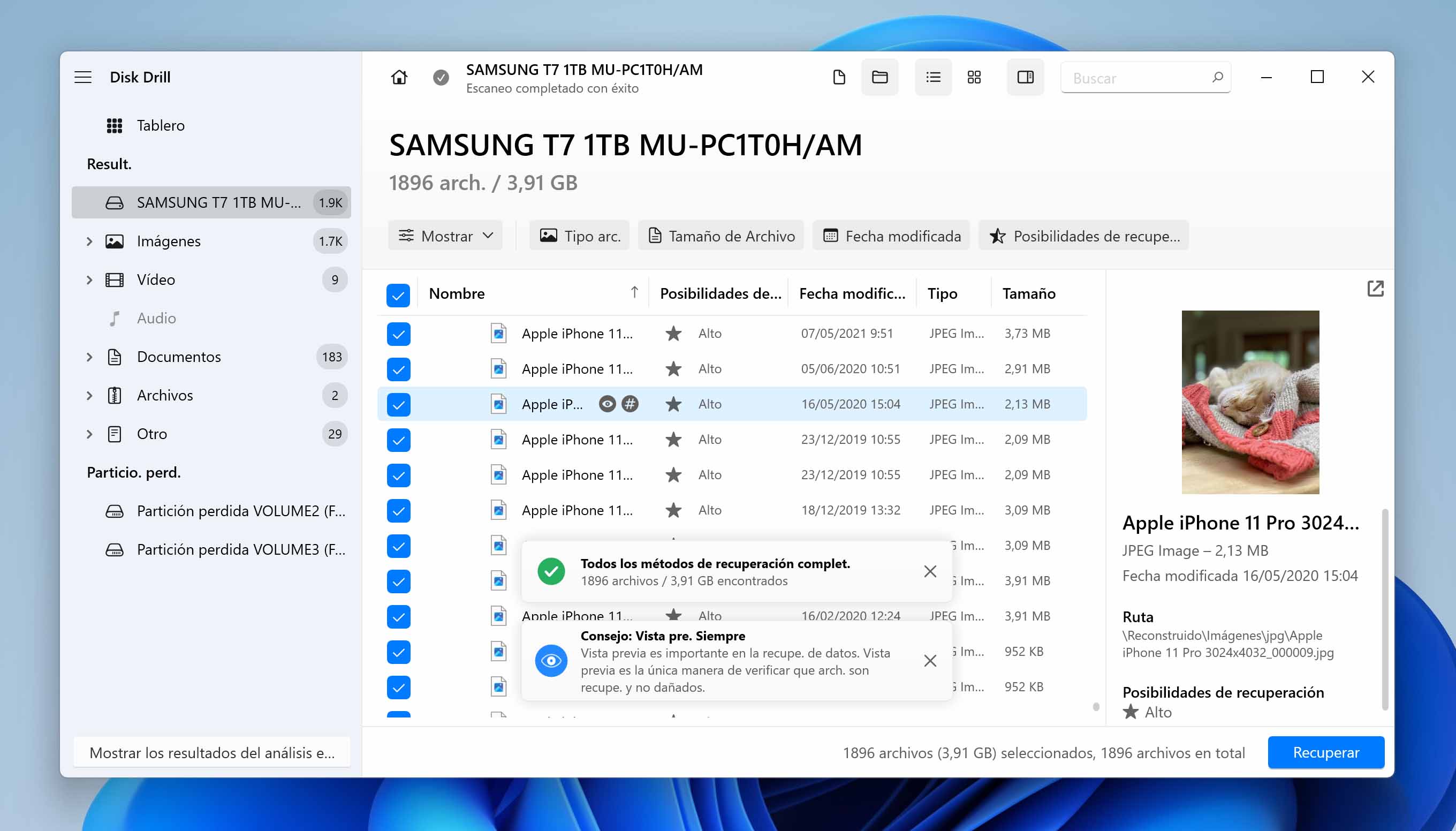This screenshot has height=831, width=1456.
Task: Click the Archivos zip icon in sidebar
Action: 114,396
